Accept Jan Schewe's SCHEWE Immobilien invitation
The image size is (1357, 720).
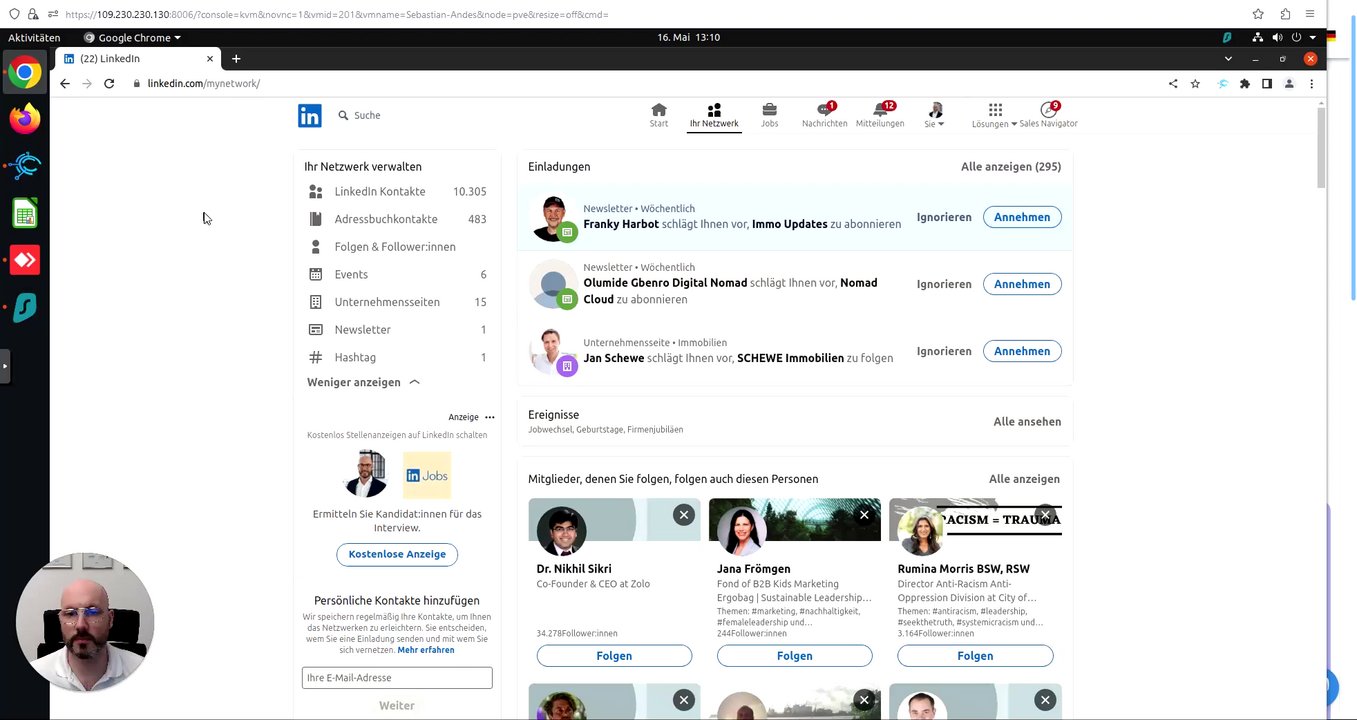pyautogui.click(x=1022, y=351)
